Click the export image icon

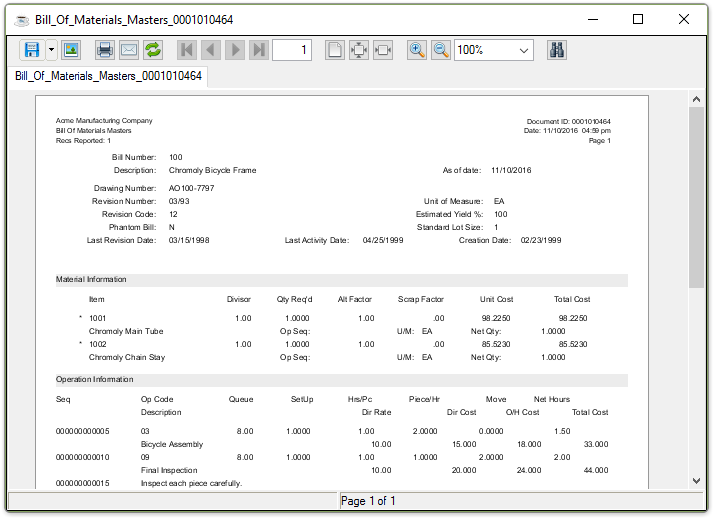click(71, 49)
